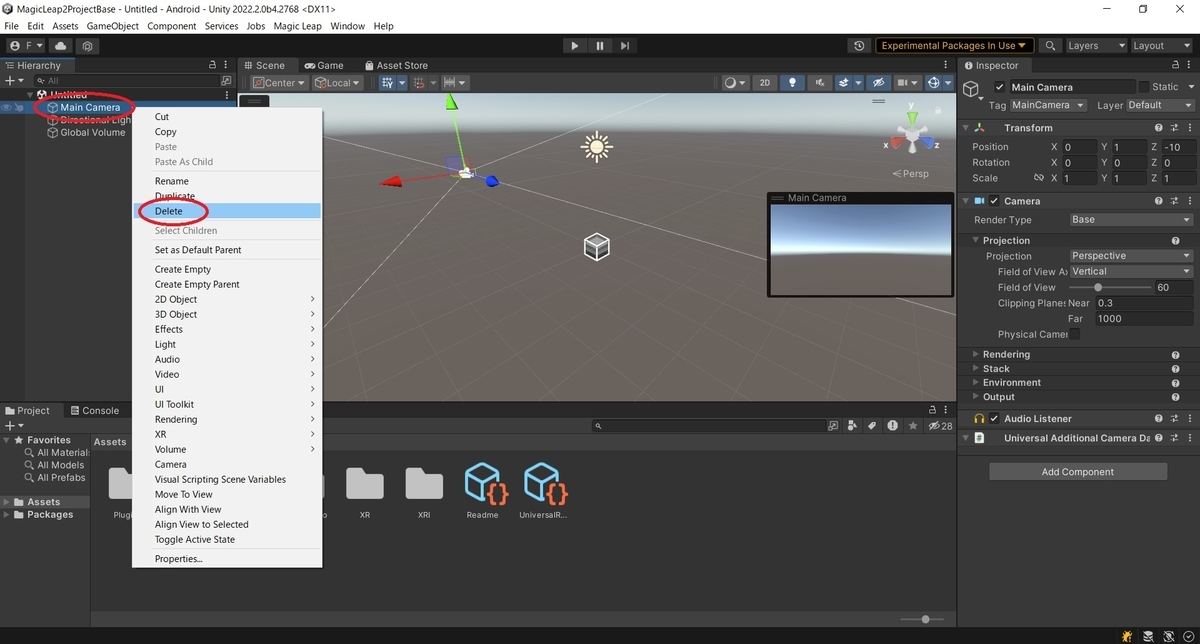This screenshot has height=644, width=1200.
Task: Open the Undo History icon
Action: pyautogui.click(x=859, y=46)
